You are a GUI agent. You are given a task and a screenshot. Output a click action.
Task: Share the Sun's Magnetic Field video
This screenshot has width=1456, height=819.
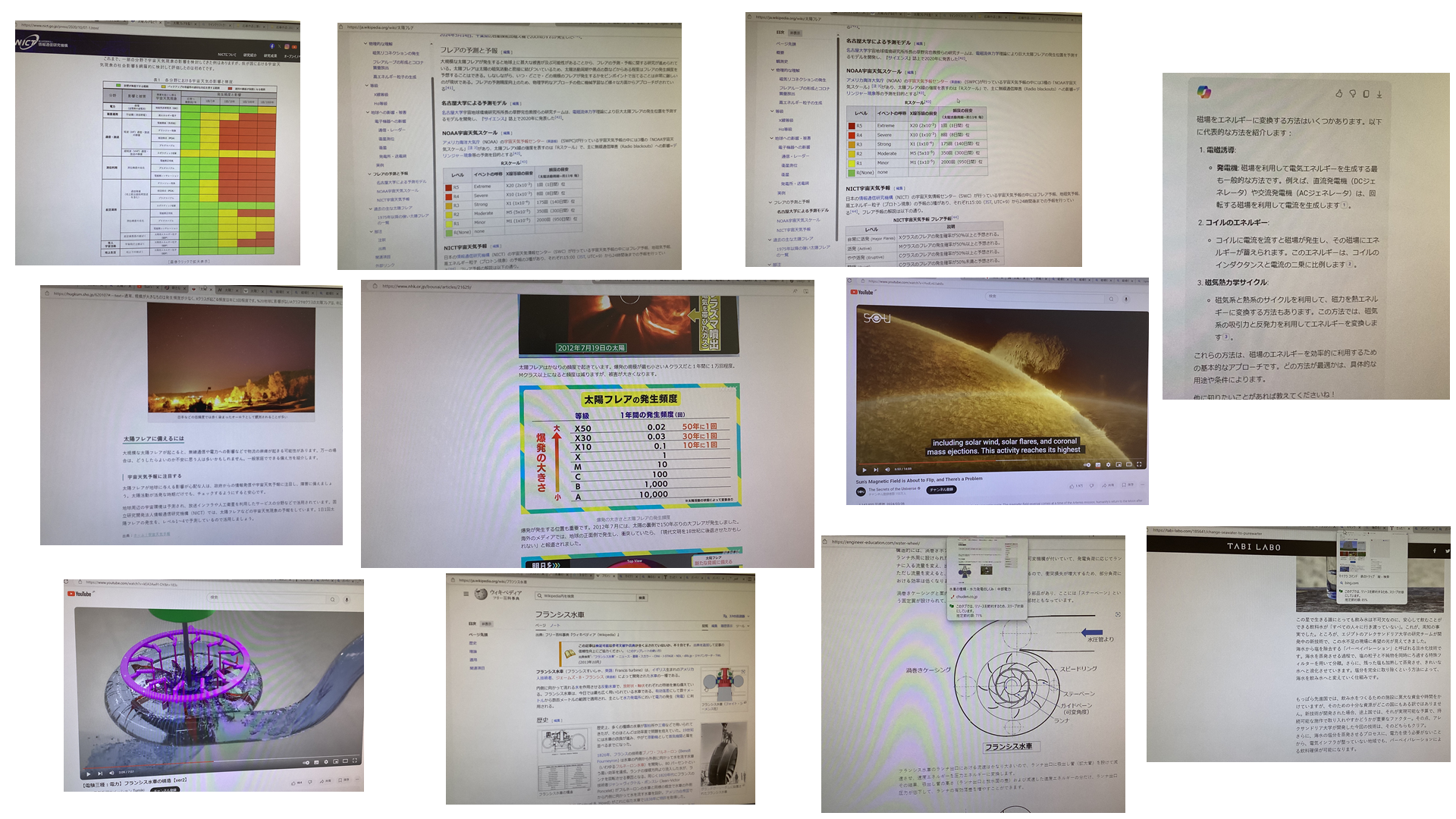(1108, 485)
